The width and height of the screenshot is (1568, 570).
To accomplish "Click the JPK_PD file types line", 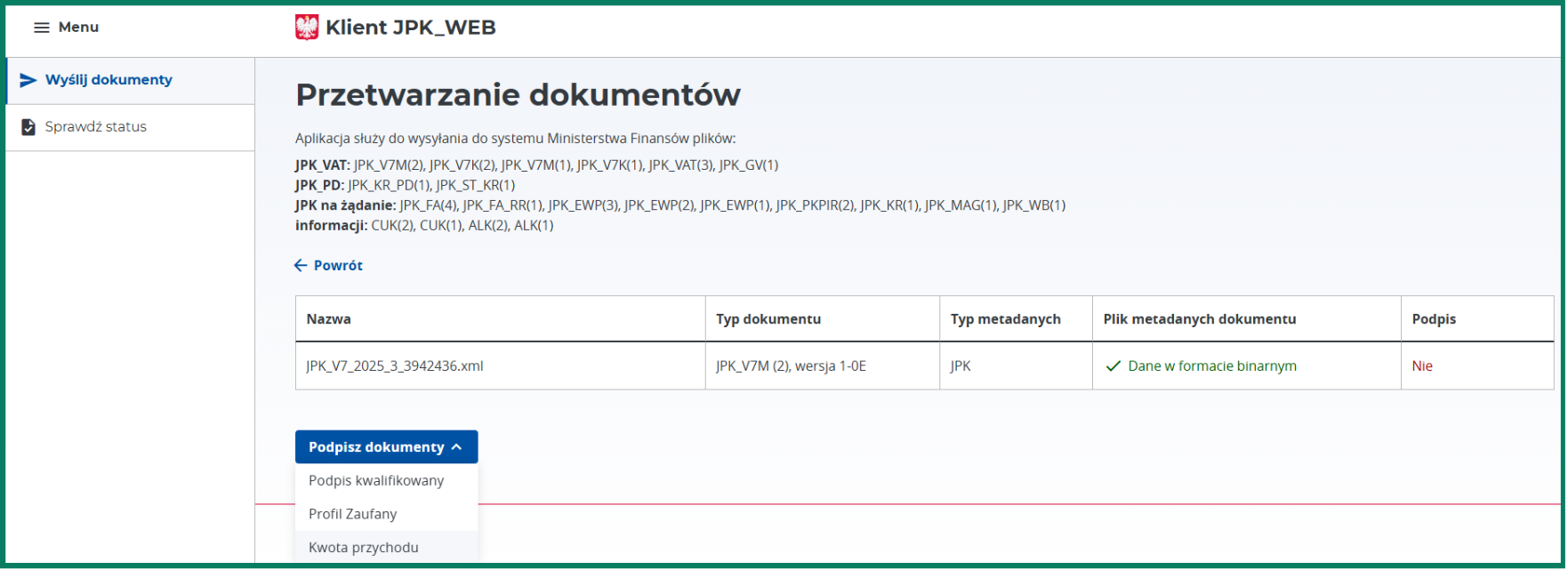I will (406, 186).
